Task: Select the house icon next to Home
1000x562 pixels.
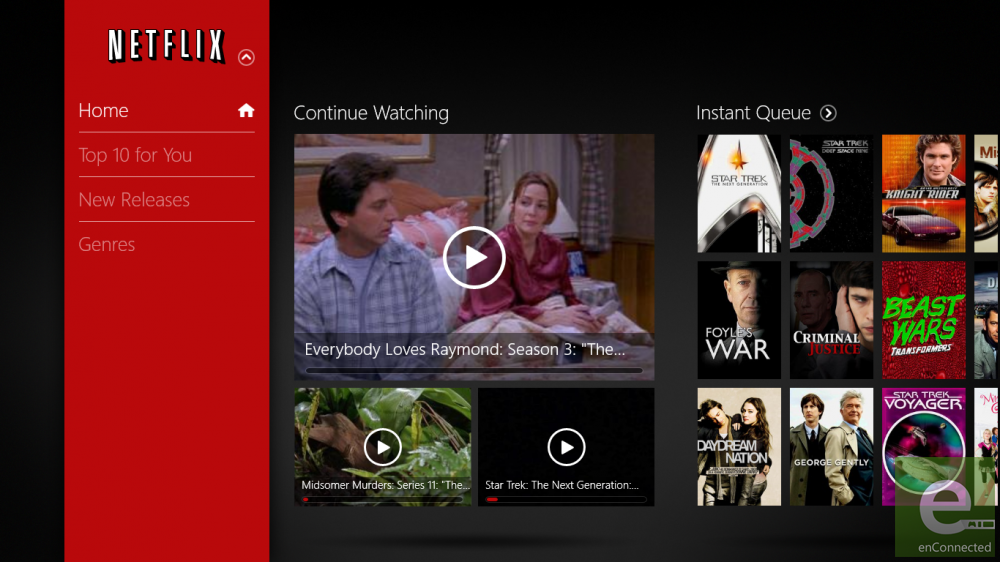Action: [246, 110]
